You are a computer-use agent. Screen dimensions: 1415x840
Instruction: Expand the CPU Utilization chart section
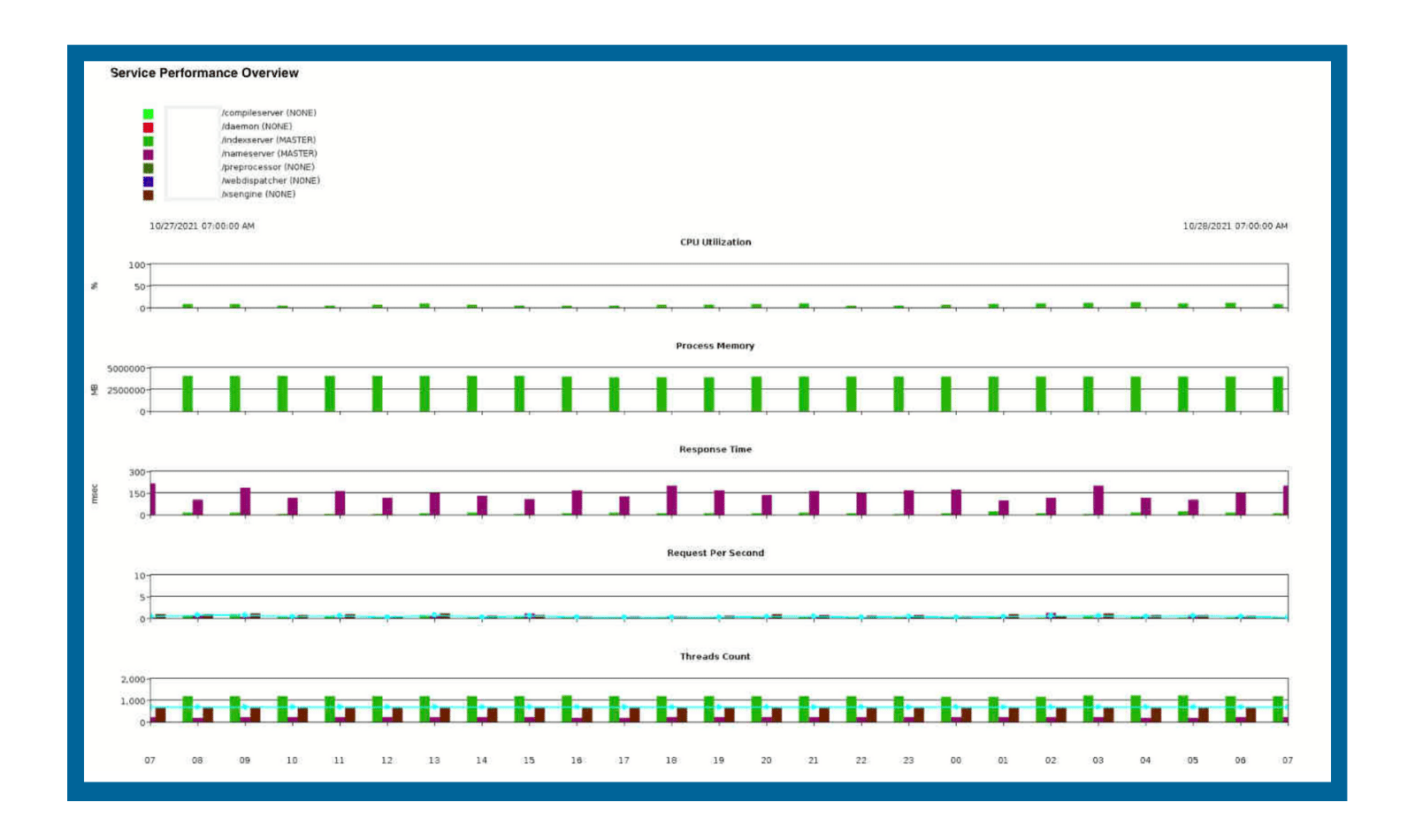[715, 241]
